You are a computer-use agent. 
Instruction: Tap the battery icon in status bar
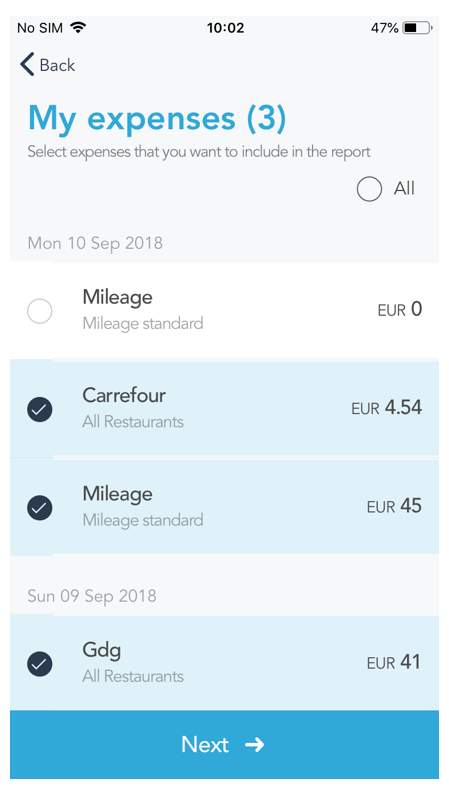[x=418, y=28]
